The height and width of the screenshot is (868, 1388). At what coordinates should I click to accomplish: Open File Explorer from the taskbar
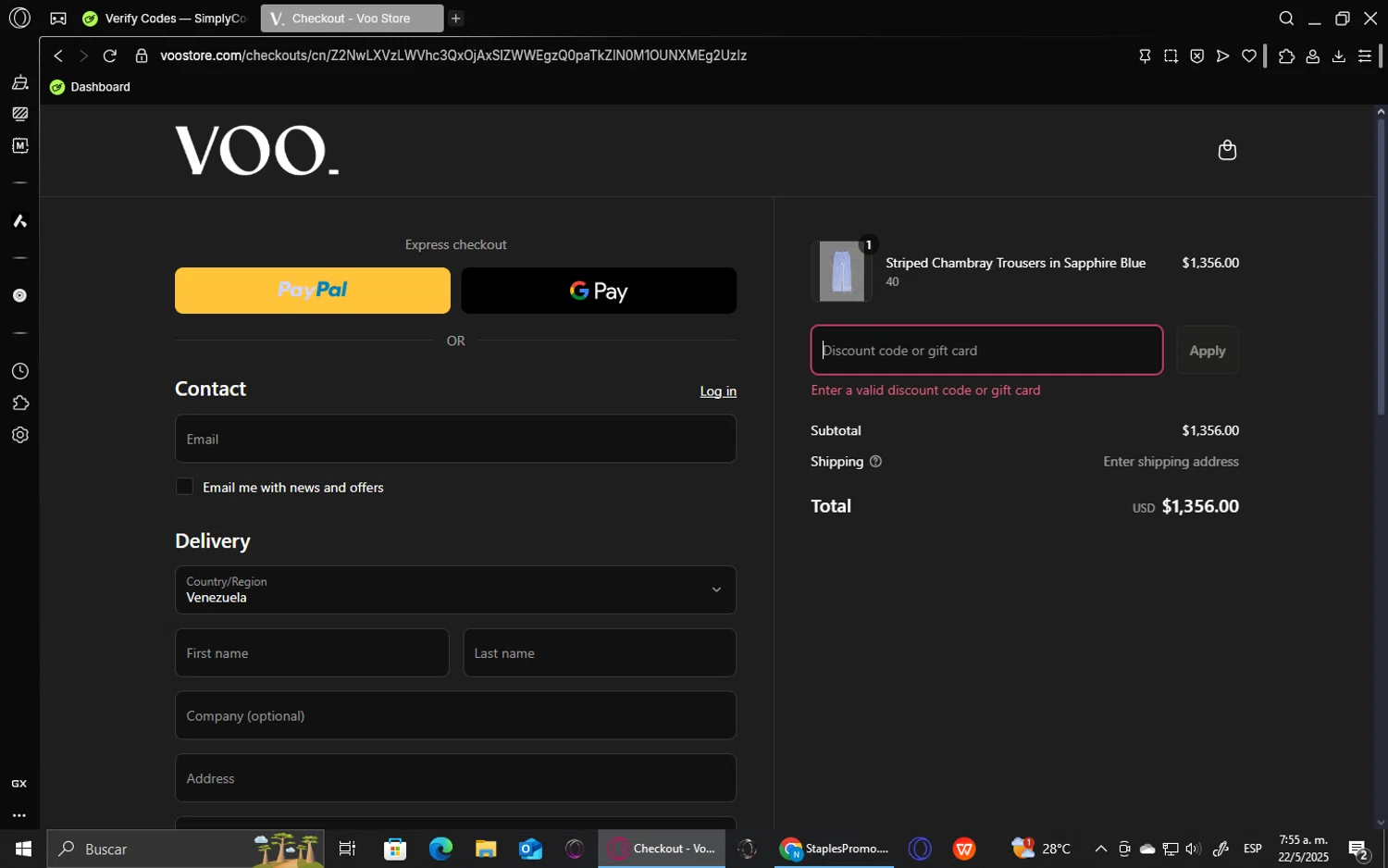click(486, 849)
